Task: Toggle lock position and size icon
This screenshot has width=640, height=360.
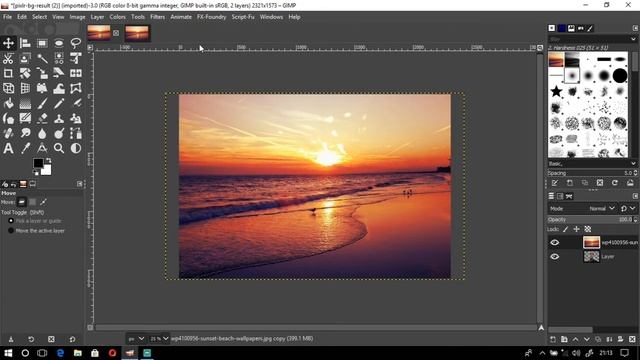Action: coord(576,229)
